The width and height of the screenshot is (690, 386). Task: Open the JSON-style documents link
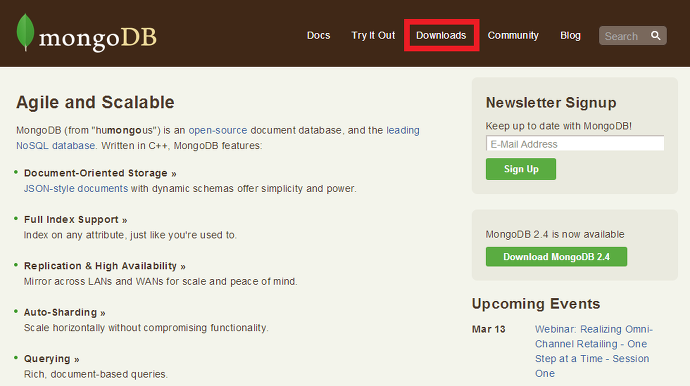click(76, 188)
